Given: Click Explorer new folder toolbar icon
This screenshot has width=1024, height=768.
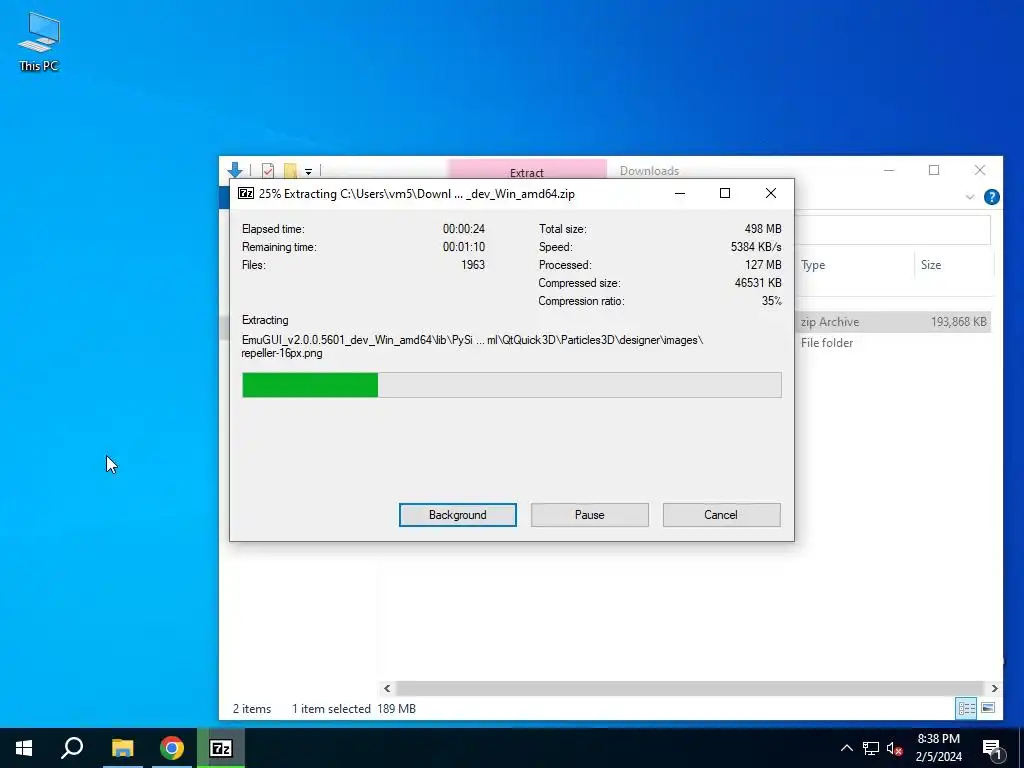Looking at the screenshot, I should click(x=290, y=170).
